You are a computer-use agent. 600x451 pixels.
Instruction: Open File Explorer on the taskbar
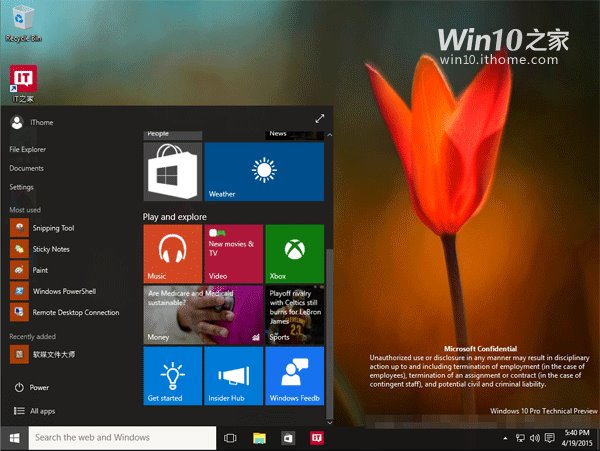click(259, 438)
